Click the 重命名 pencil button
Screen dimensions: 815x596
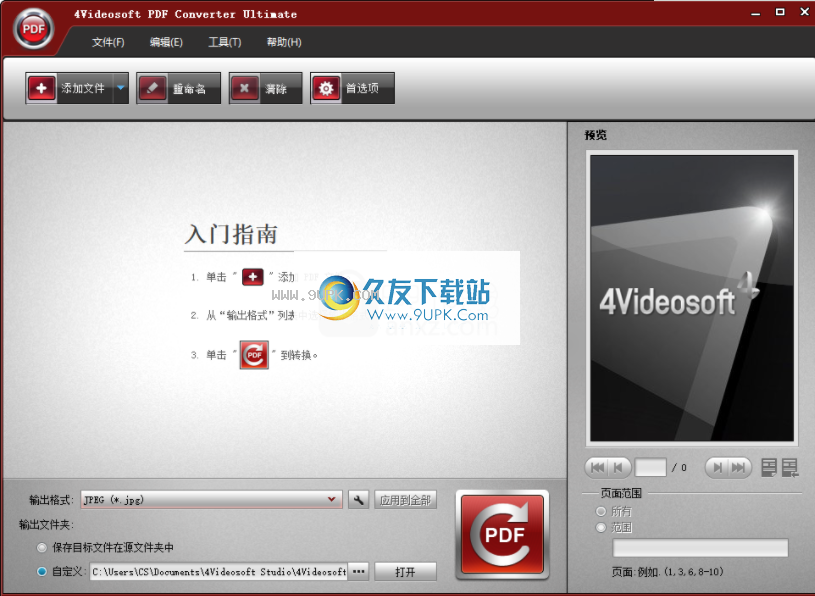(178, 88)
